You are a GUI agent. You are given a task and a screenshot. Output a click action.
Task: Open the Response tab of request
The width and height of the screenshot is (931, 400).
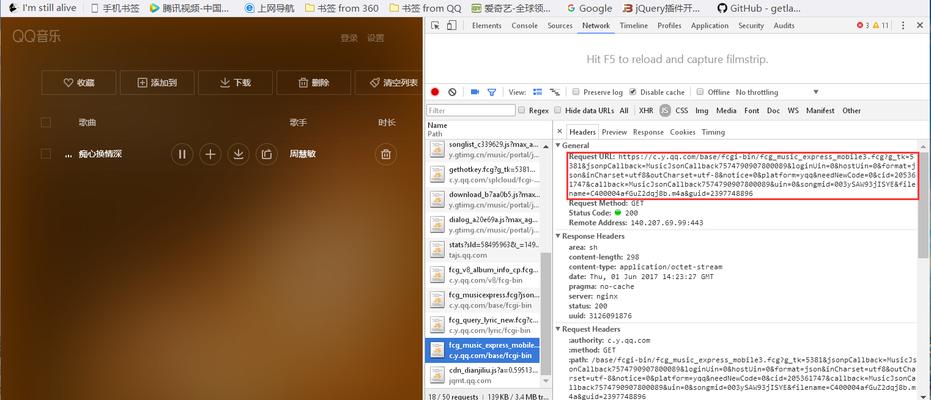(648, 132)
